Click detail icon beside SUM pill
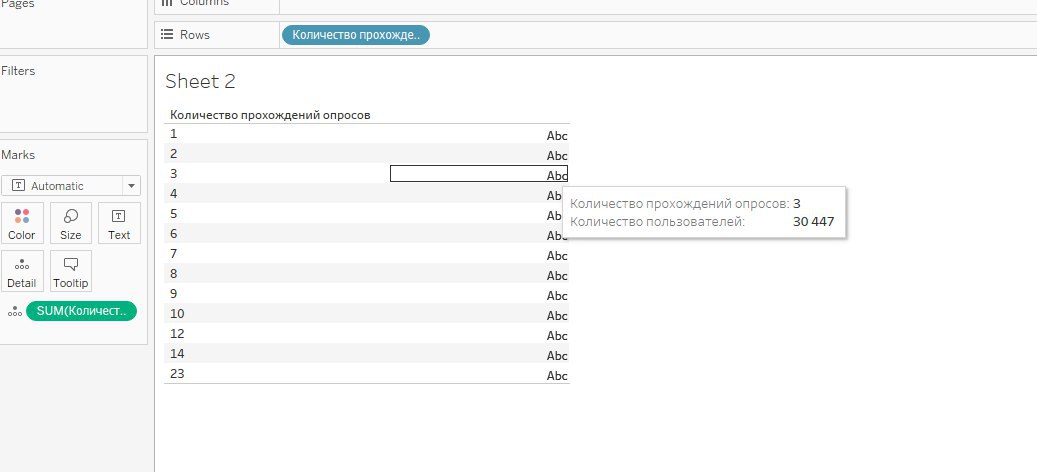 coord(14,312)
